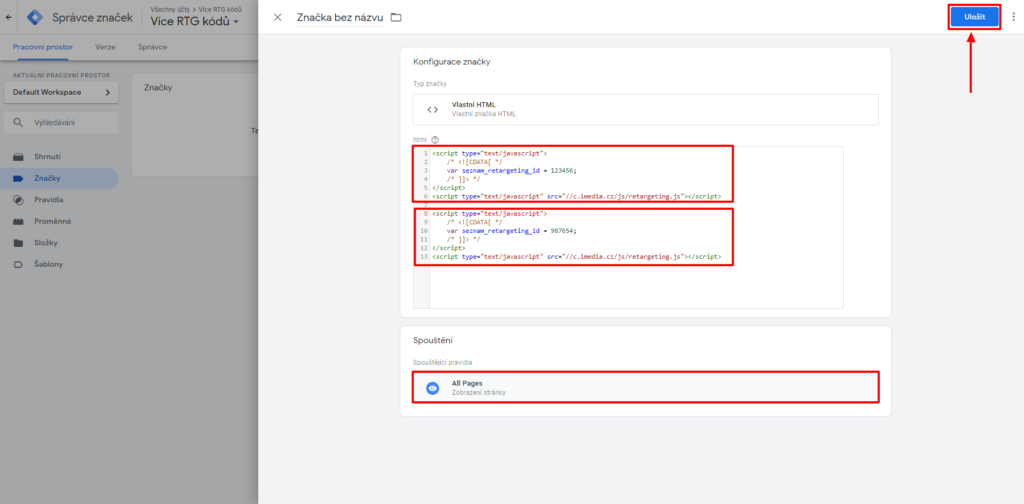
Task: Click the Značky panel heading in the background
Action: (158, 87)
